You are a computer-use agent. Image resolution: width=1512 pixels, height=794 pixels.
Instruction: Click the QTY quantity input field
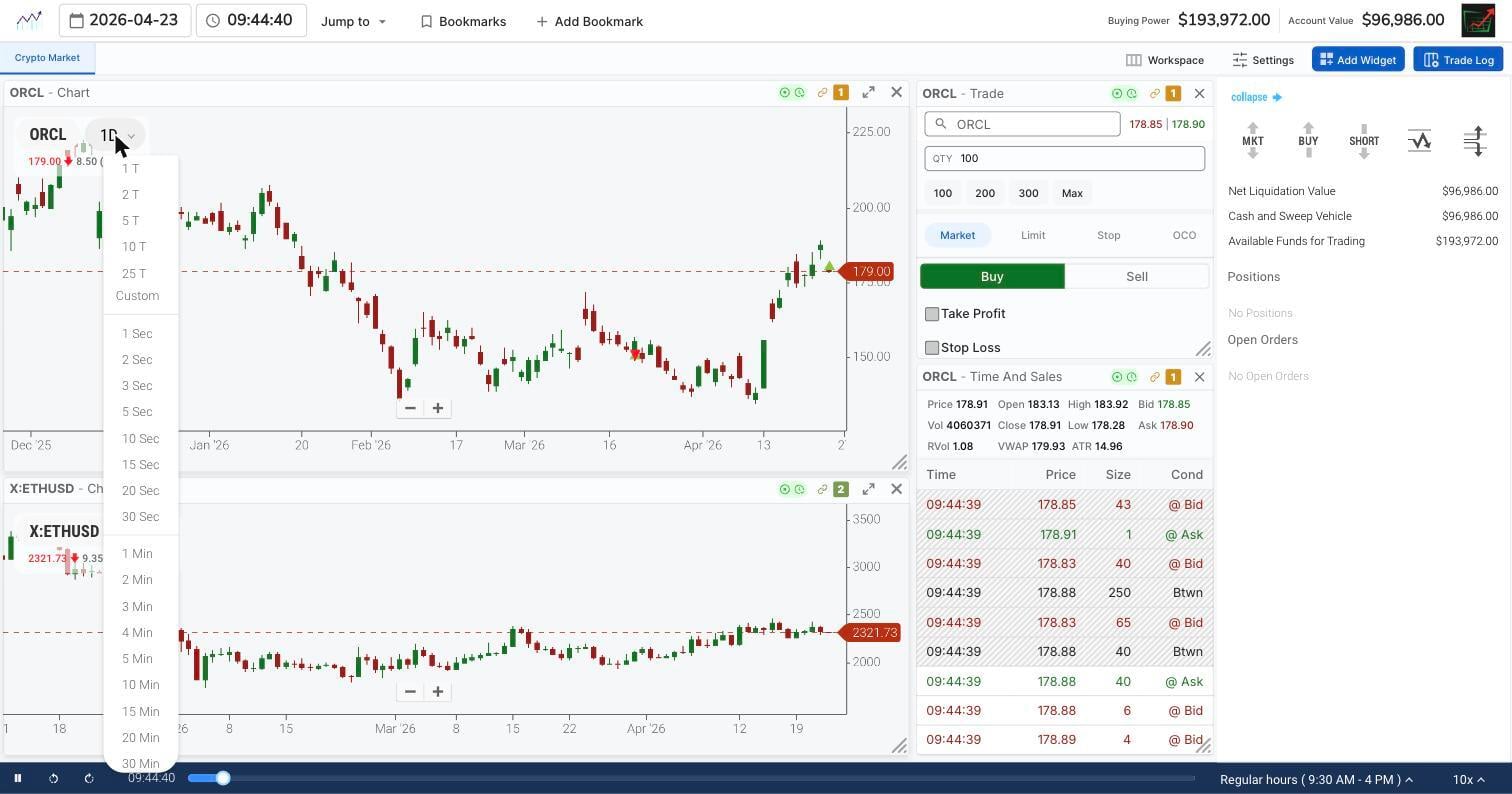(x=1064, y=158)
